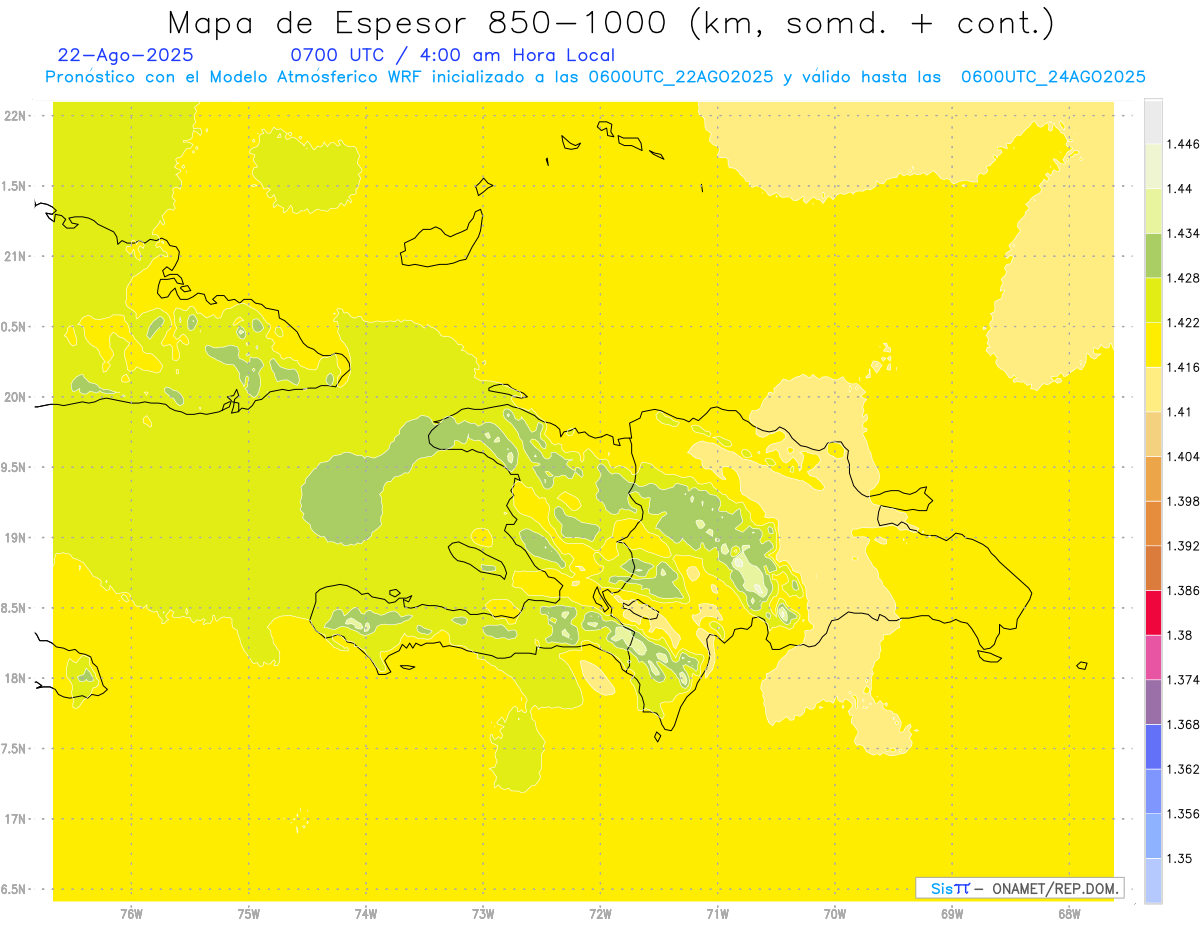
Task: Click the red swatch between 1.38 and 1.386
Action: 1153,612
